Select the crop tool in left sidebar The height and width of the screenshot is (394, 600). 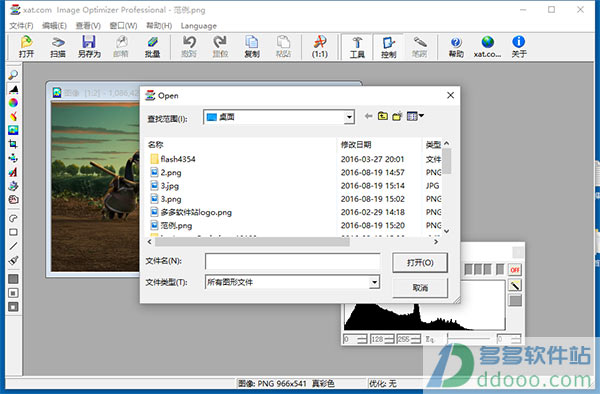coord(13,144)
